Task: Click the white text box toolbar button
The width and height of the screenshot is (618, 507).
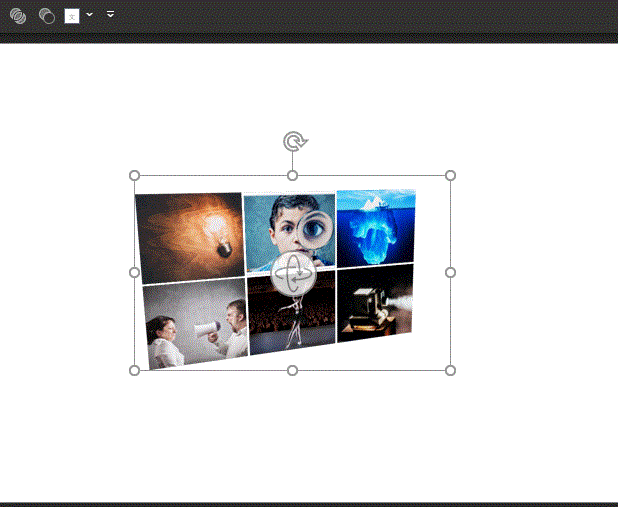Action: (x=72, y=16)
